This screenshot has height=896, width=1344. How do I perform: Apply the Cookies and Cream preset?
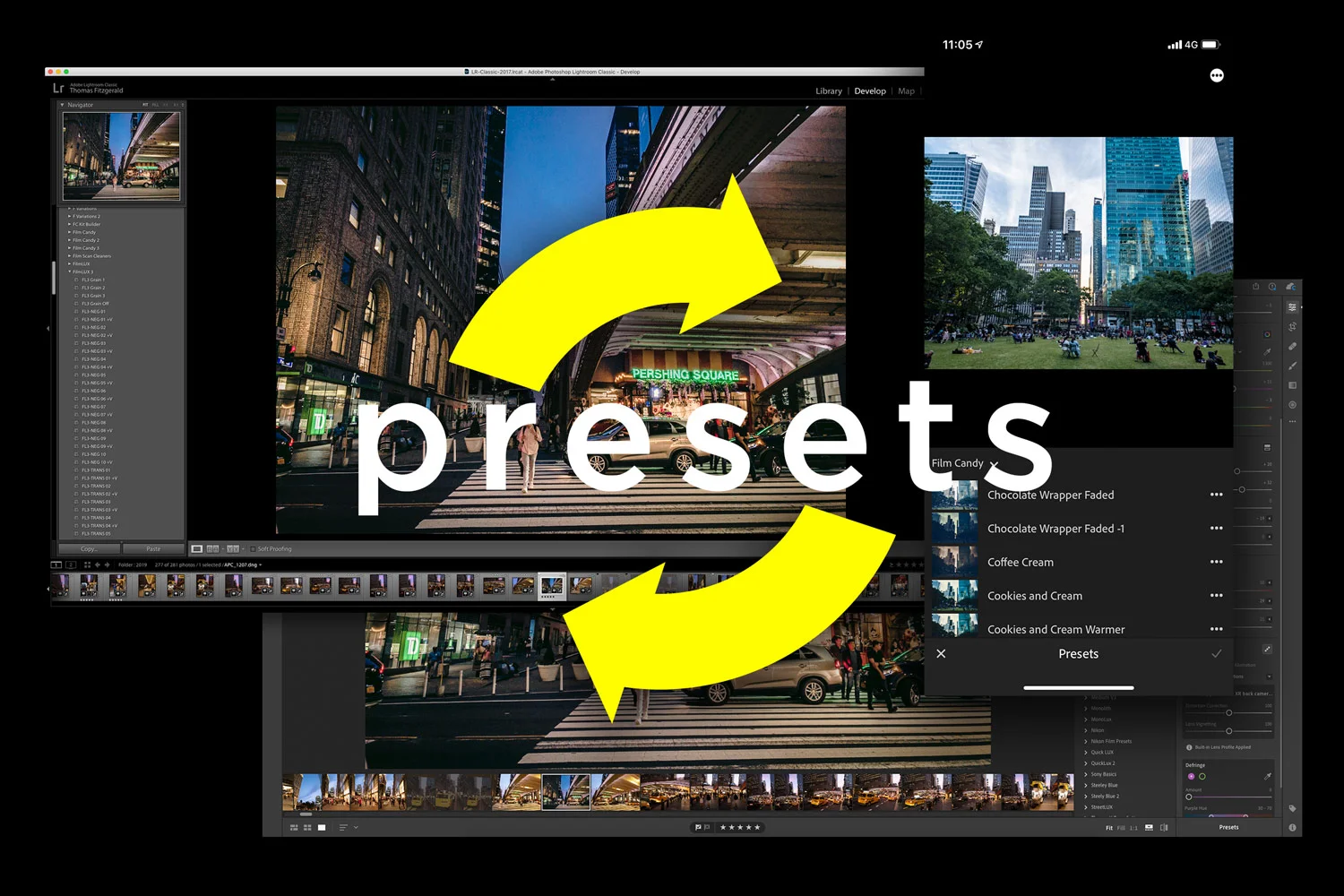(x=1035, y=596)
